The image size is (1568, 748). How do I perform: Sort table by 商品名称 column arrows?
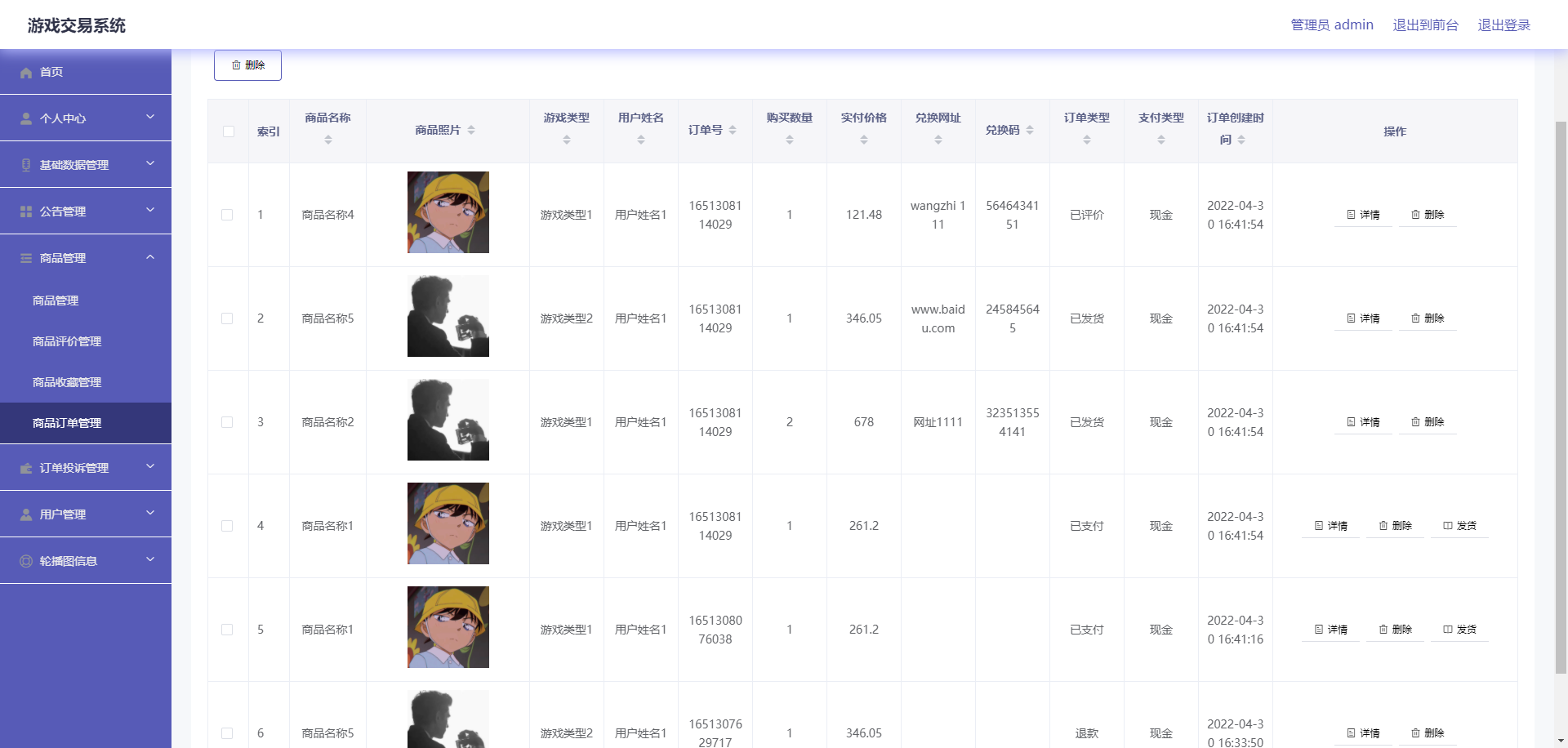(328, 140)
